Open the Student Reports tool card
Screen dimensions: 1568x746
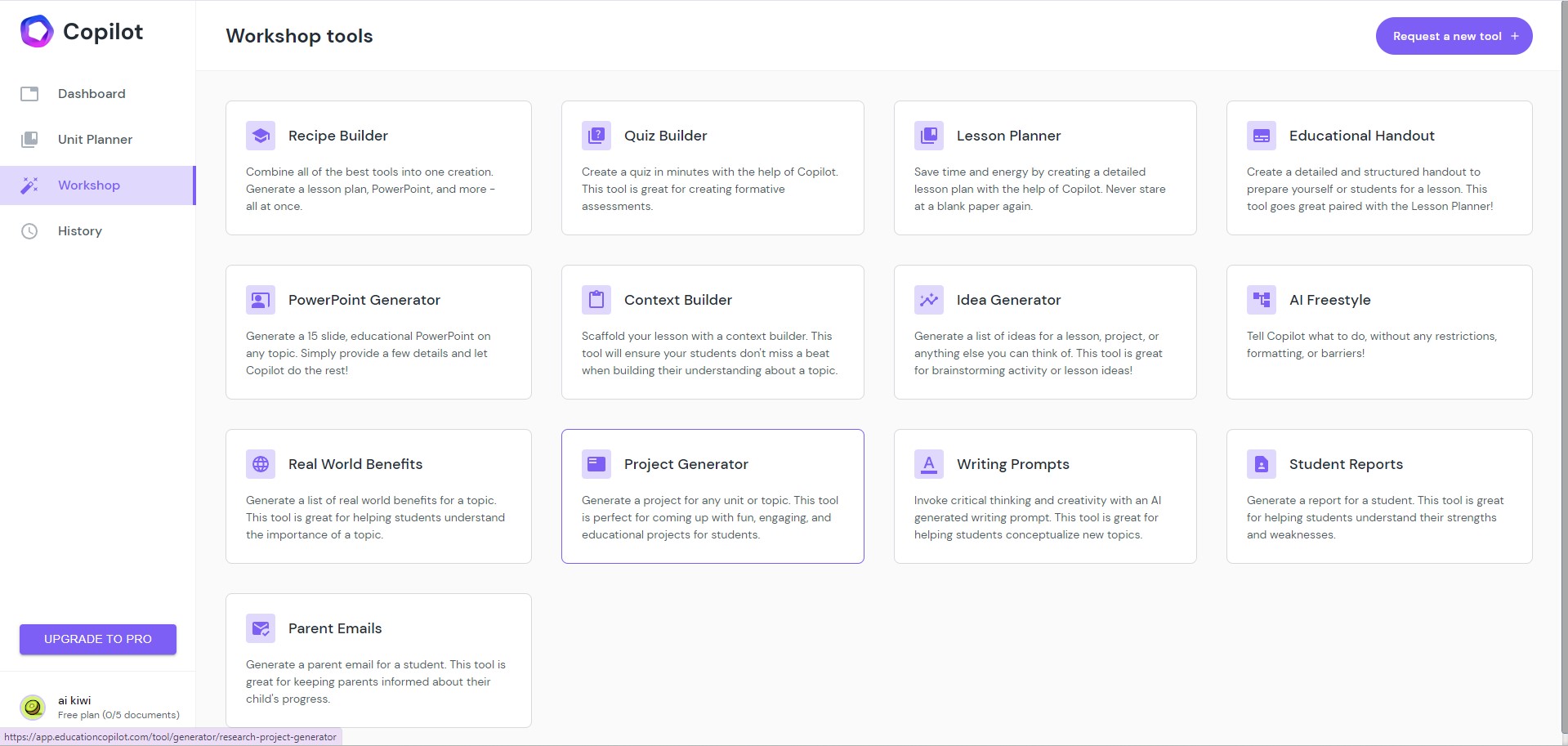pyautogui.click(x=1379, y=496)
